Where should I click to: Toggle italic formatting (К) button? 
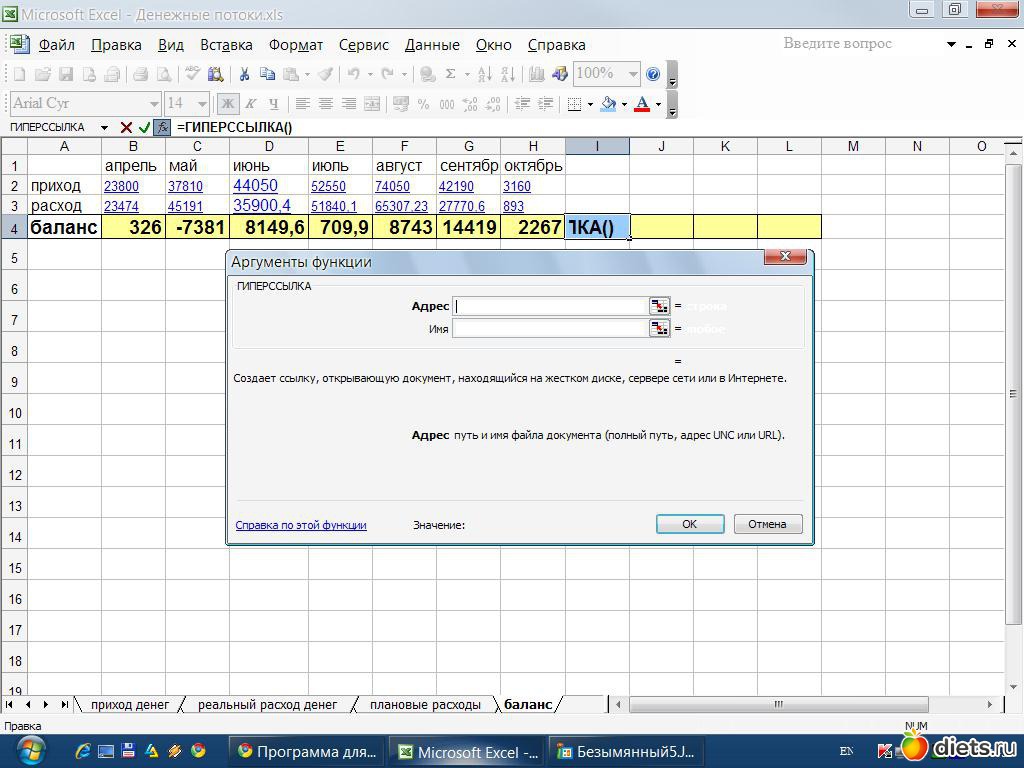[x=251, y=103]
